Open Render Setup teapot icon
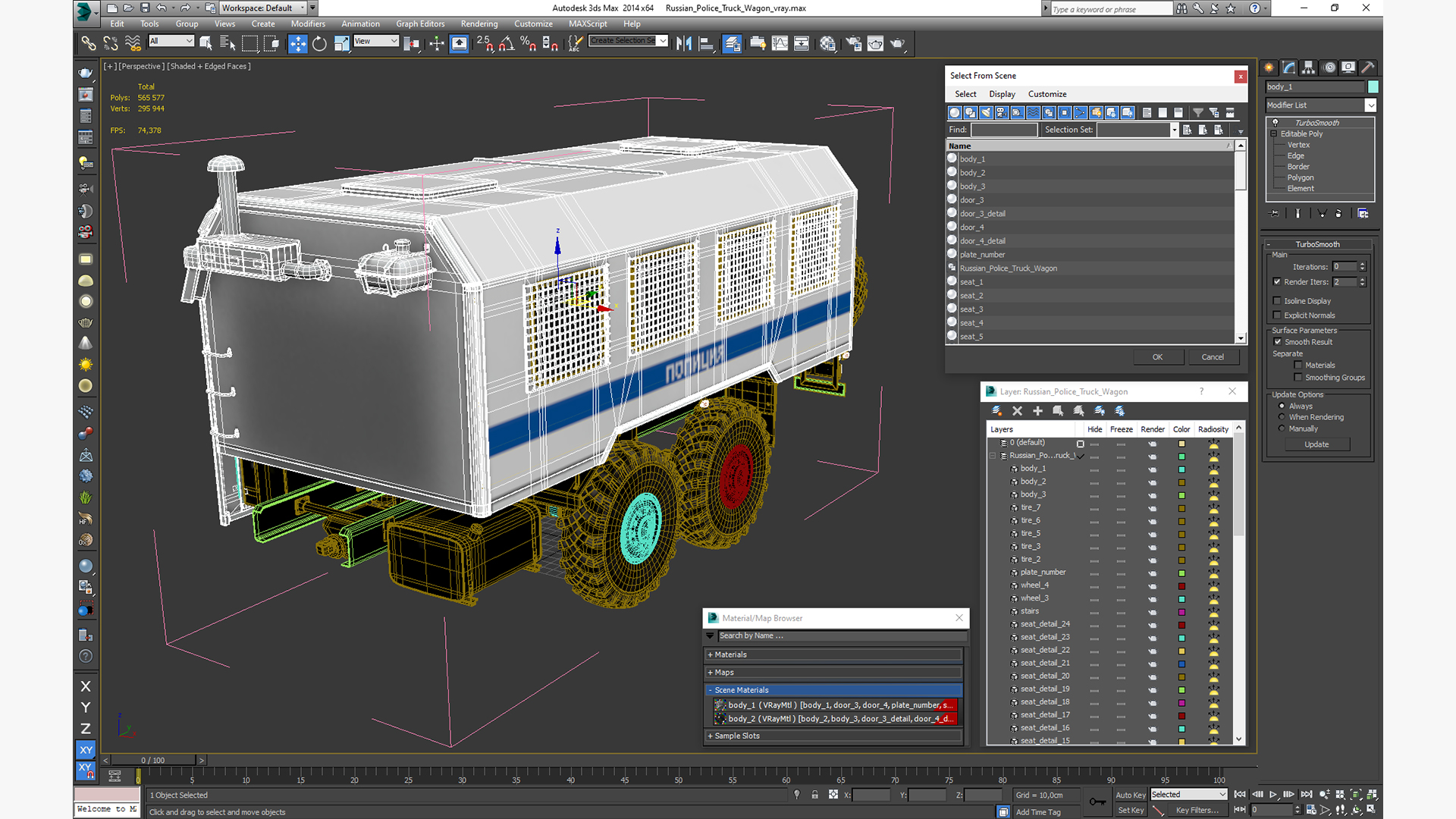This screenshot has height=819, width=1456. pyautogui.click(x=853, y=43)
